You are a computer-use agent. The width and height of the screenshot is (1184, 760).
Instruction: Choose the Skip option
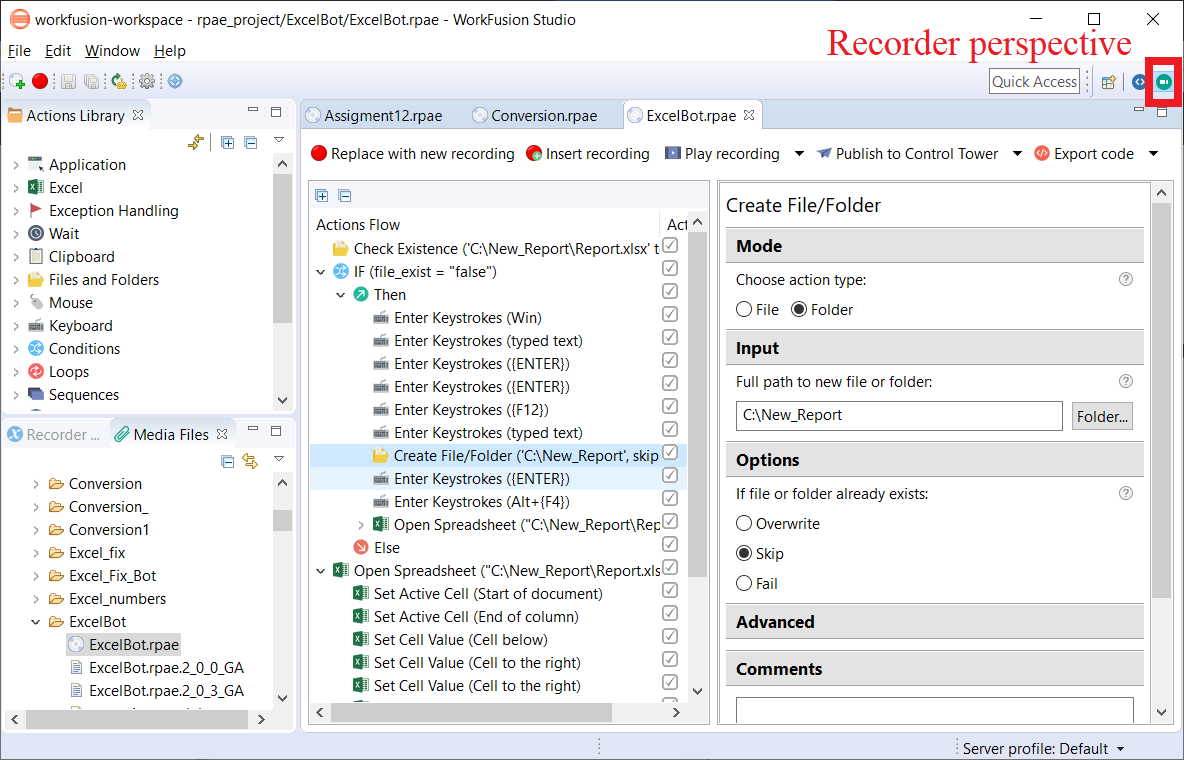[745, 553]
